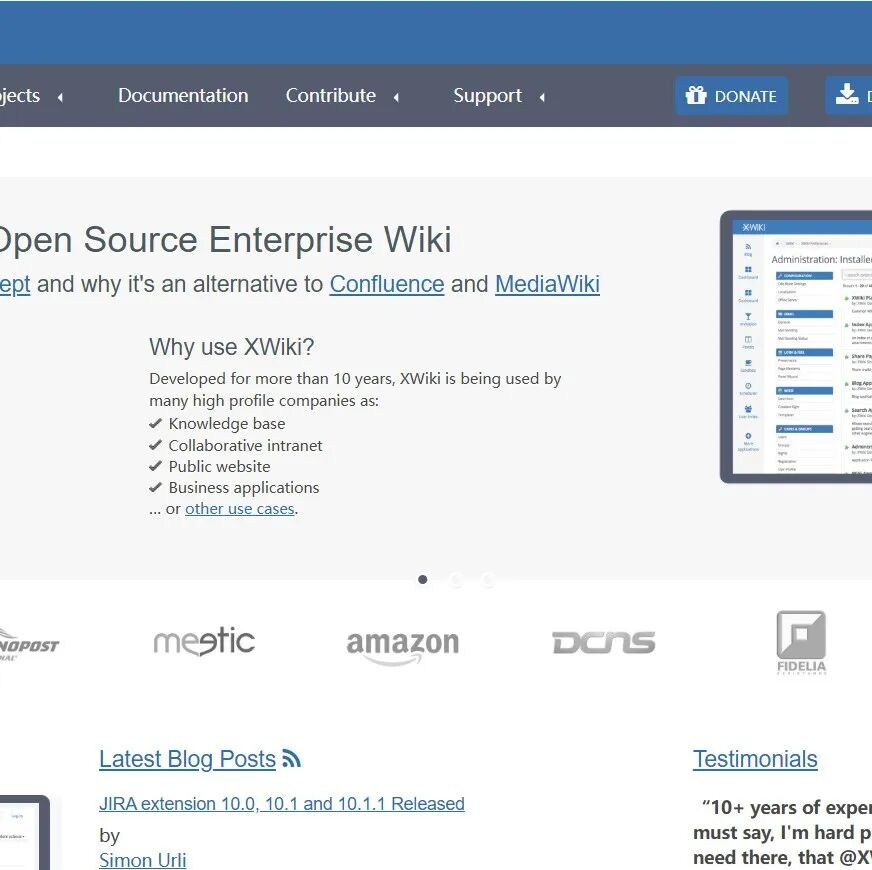Select the third carousel slide dot
The height and width of the screenshot is (870, 872).
(x=488, y=580)
